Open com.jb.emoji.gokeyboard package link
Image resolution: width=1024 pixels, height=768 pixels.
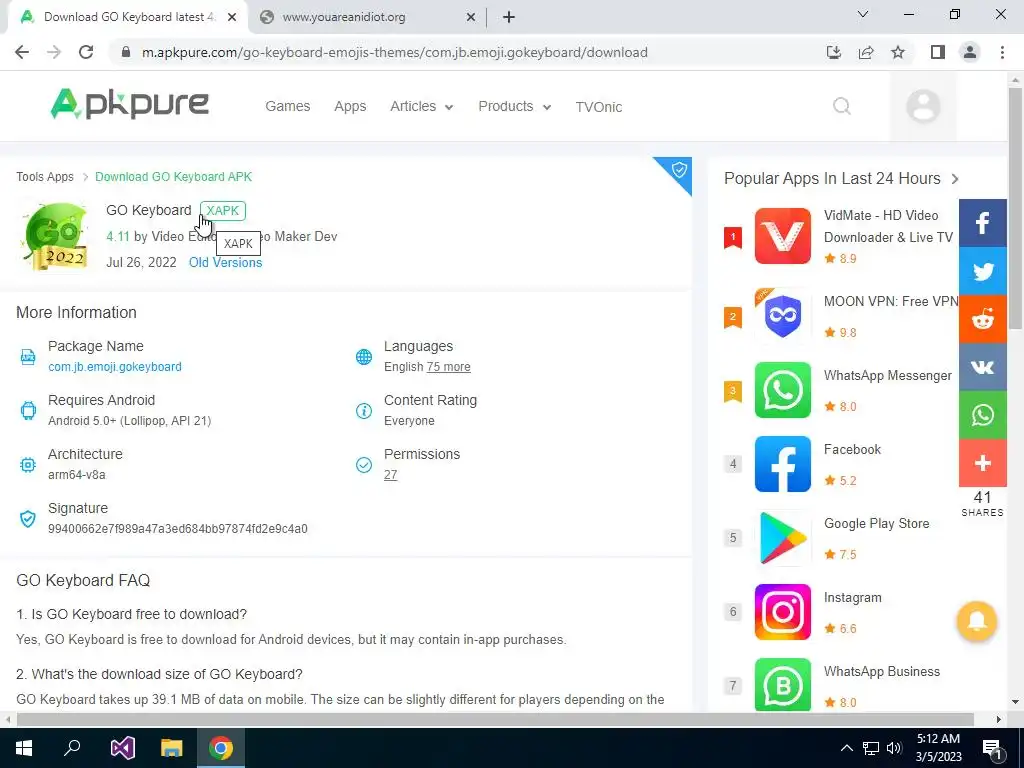click(115, 367)
